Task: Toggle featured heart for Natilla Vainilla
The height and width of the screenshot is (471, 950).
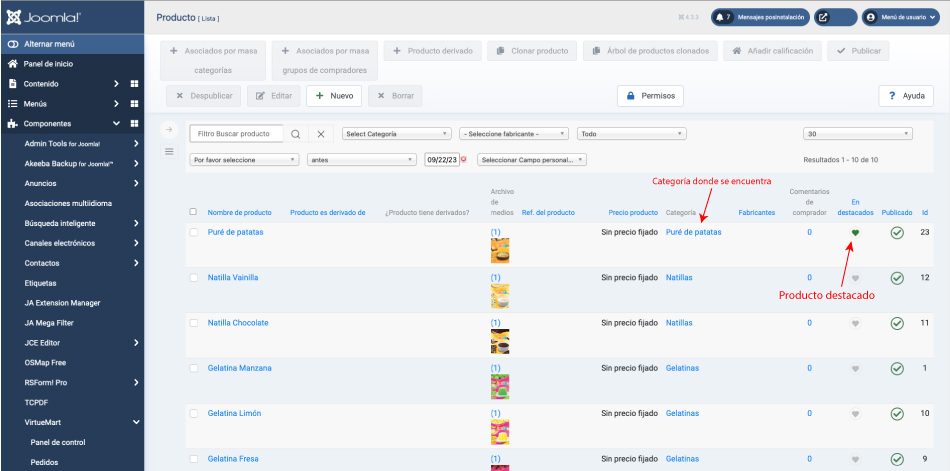Action: point(855,278)
